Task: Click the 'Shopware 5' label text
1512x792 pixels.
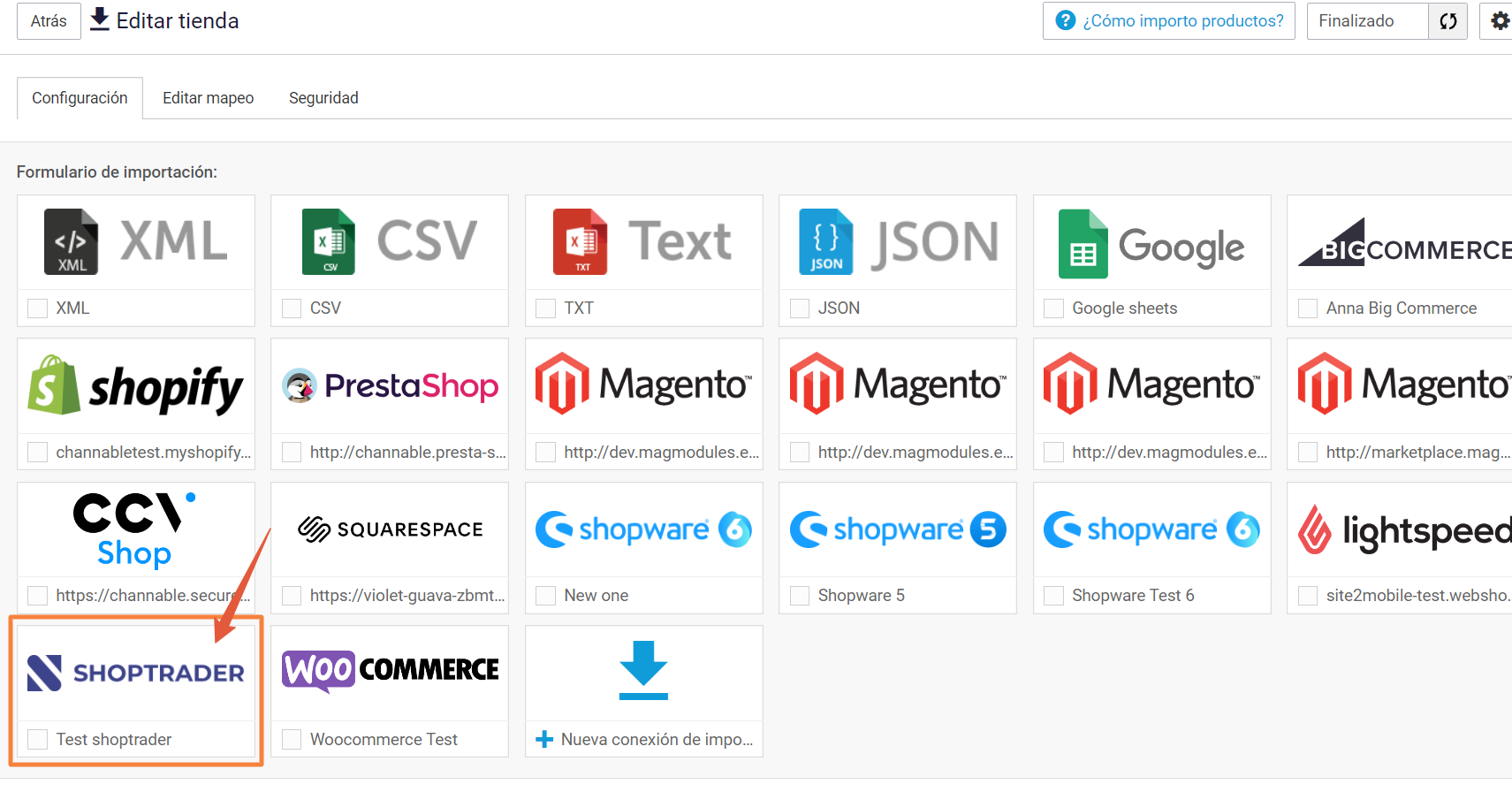Action: pos(861,596)
